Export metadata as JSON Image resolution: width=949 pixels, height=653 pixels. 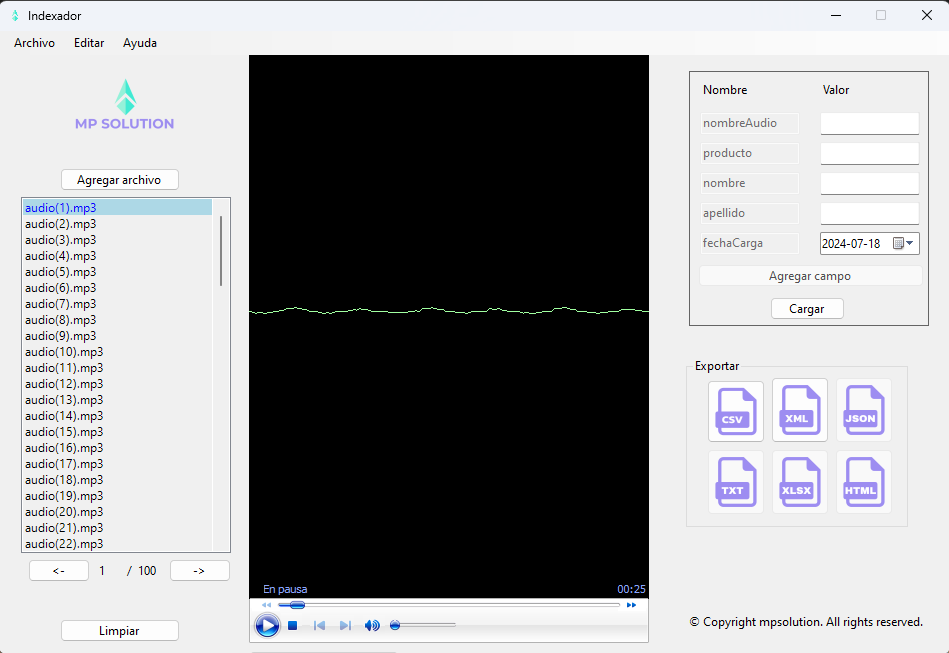point(864,410)
